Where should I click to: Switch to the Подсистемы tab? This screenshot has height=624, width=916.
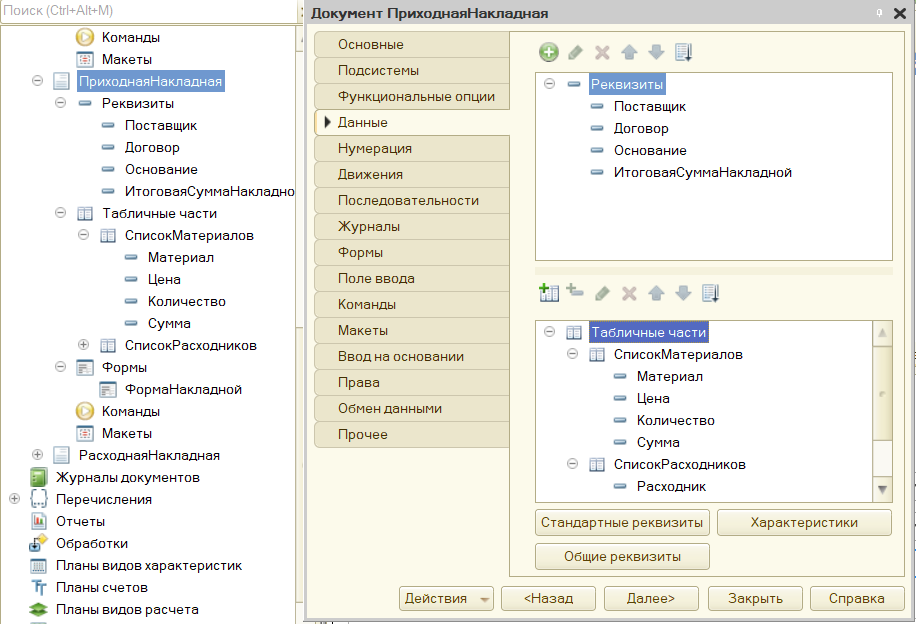412,71
